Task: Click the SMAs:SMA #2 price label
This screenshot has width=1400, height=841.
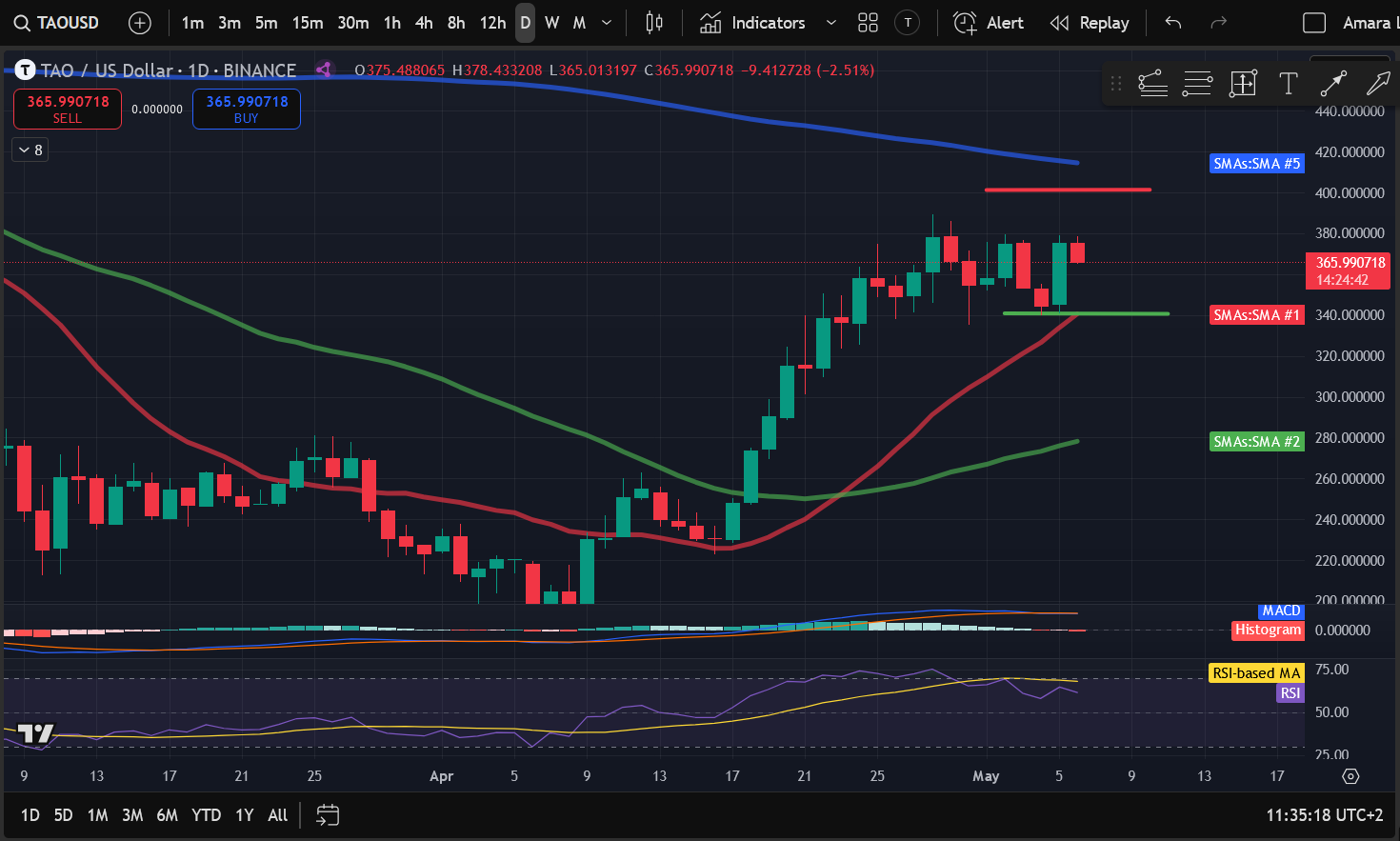Action: [1257, 442]
